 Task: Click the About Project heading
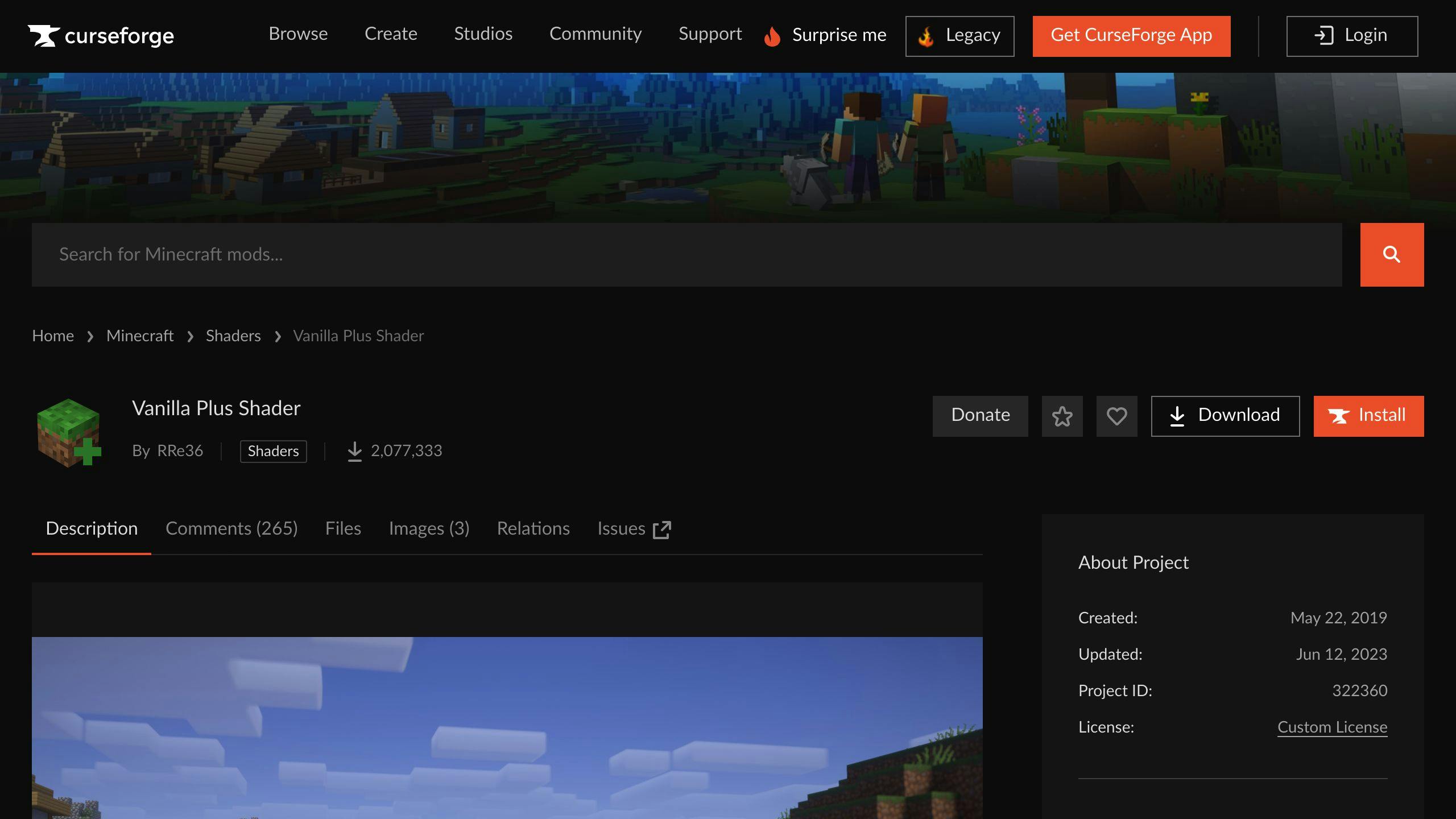[x=1133, y=562]
